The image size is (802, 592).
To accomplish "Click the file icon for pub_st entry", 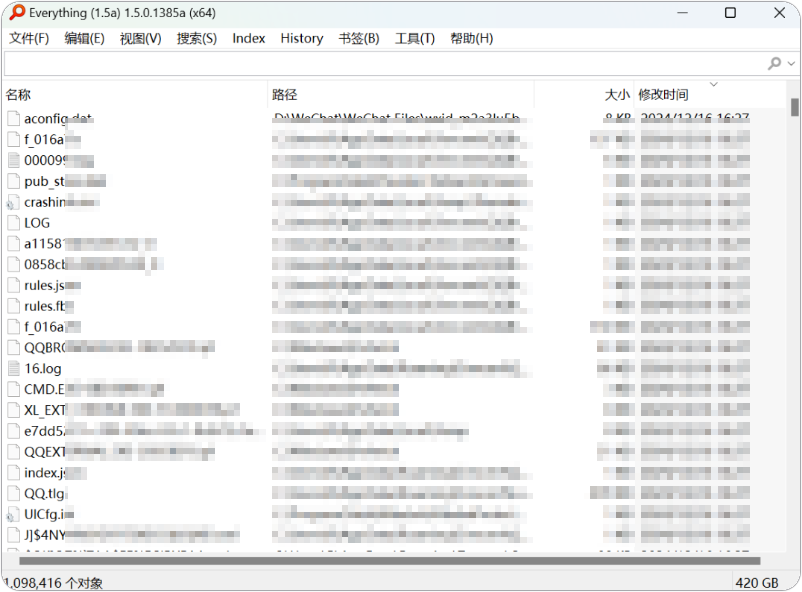I will point(14,181).
